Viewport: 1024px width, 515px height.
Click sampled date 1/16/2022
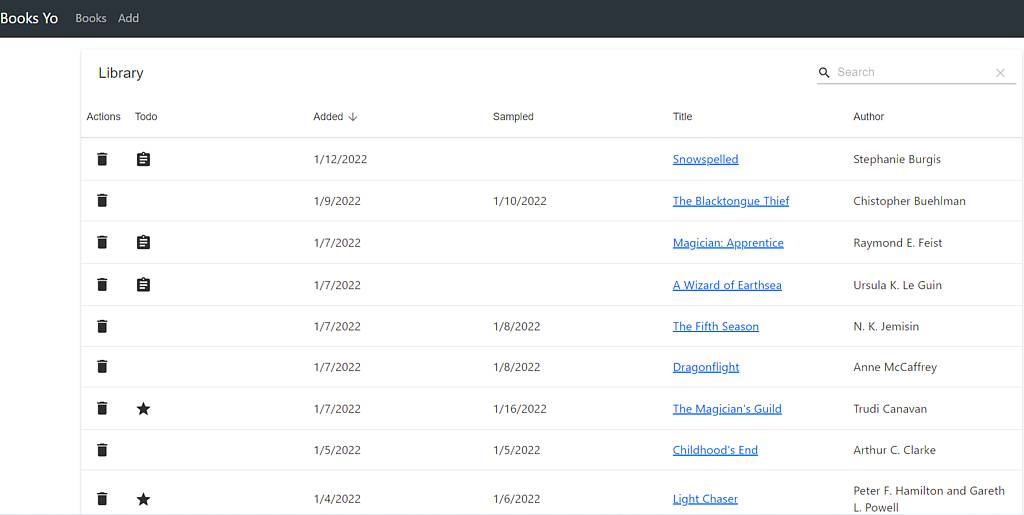click(x=520, y=409)
